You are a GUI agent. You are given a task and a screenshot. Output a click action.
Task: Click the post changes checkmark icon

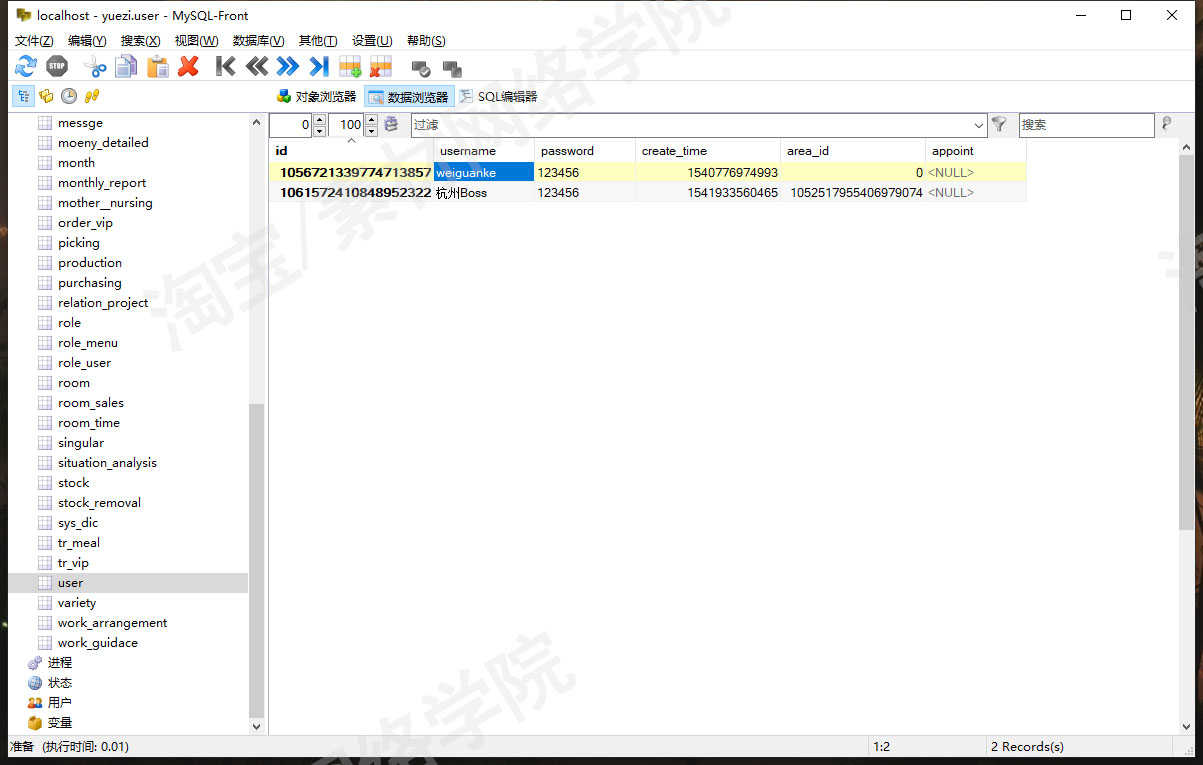click(421, 69)
